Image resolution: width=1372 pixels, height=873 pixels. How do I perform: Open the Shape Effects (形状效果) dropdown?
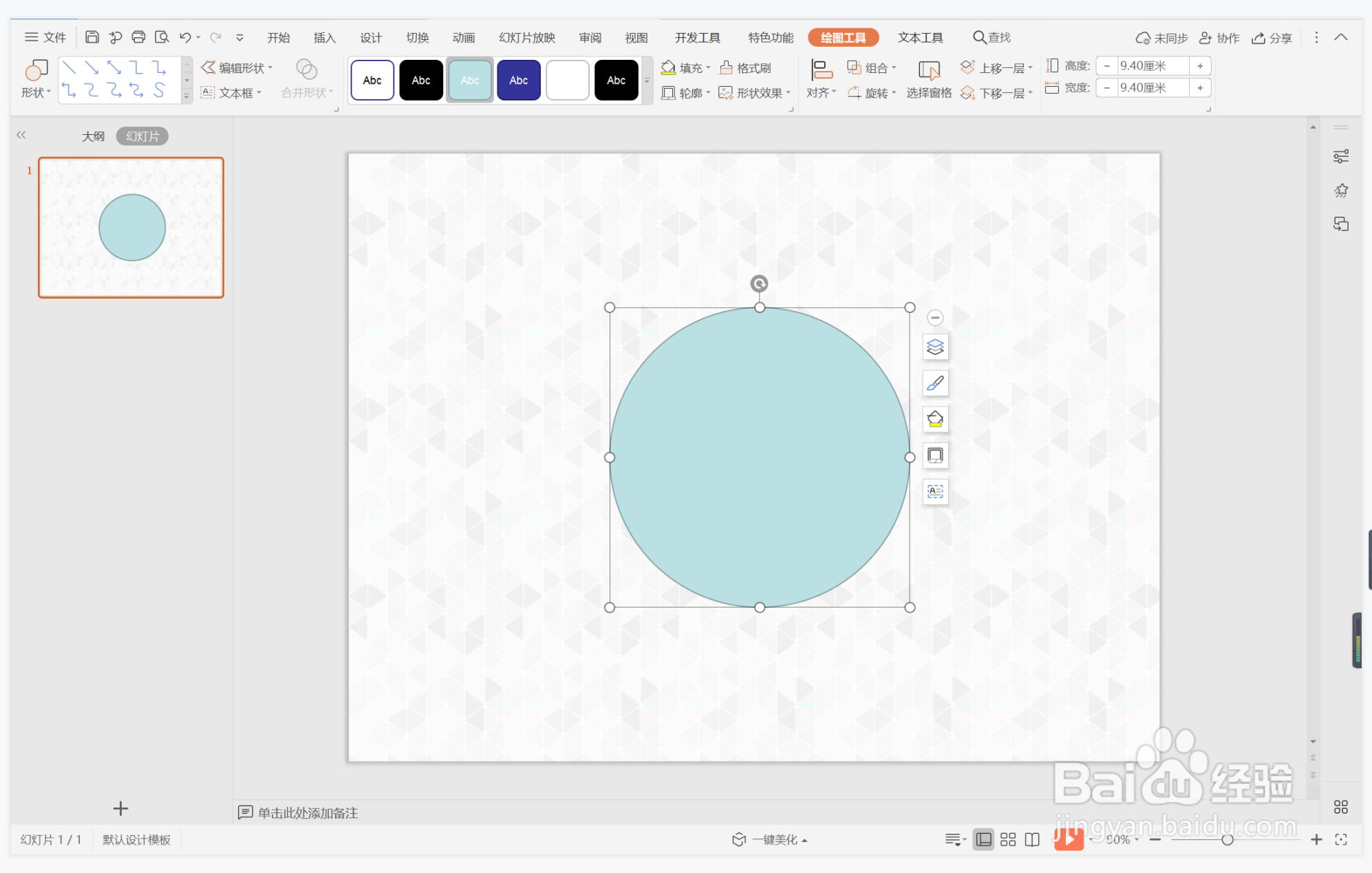(x=755, y=93)
